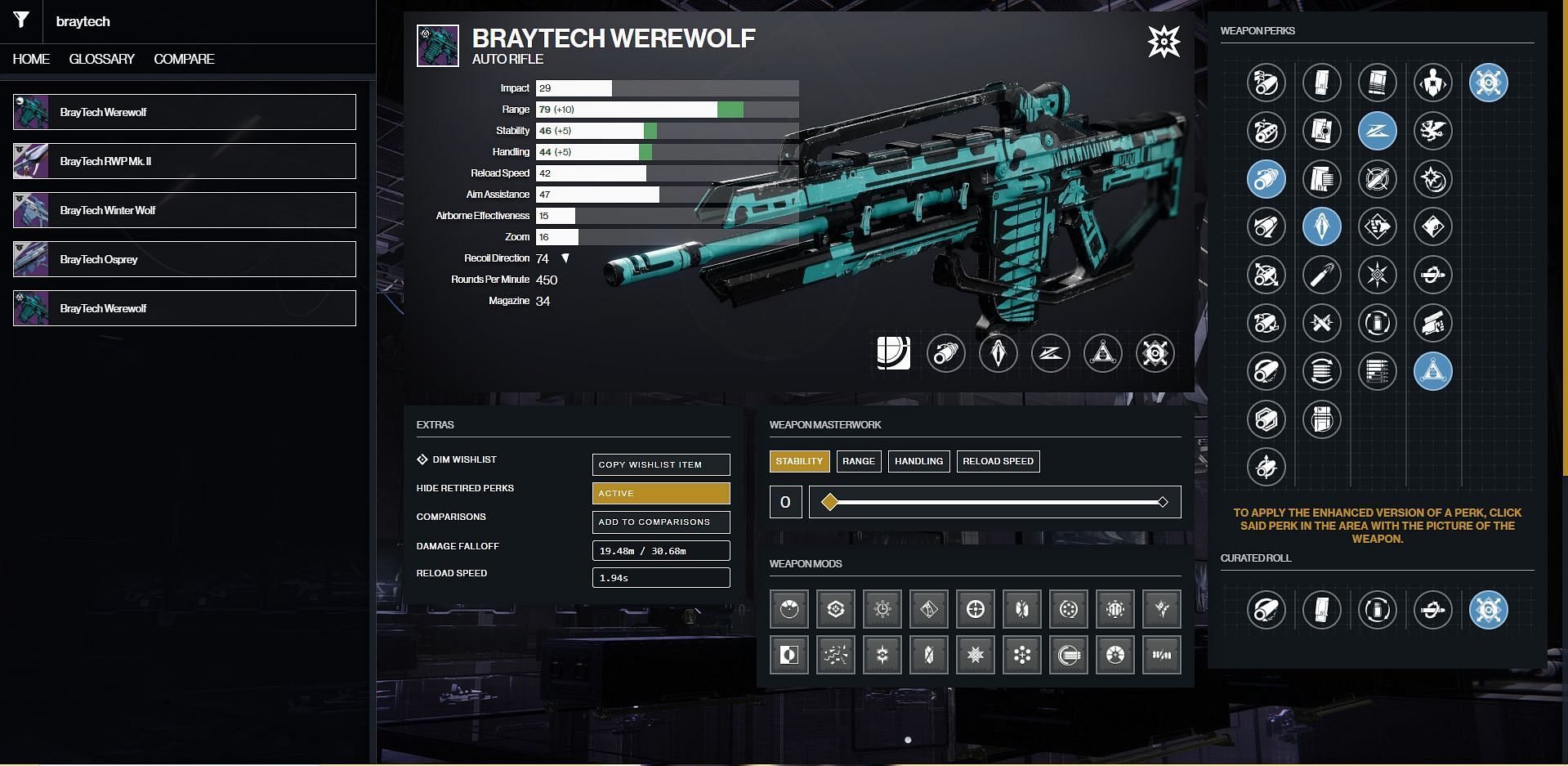Screen dimensions: 1568x766
Task: Toggle the ACTIVE hide retired perks button
Action: click(661, 493)
